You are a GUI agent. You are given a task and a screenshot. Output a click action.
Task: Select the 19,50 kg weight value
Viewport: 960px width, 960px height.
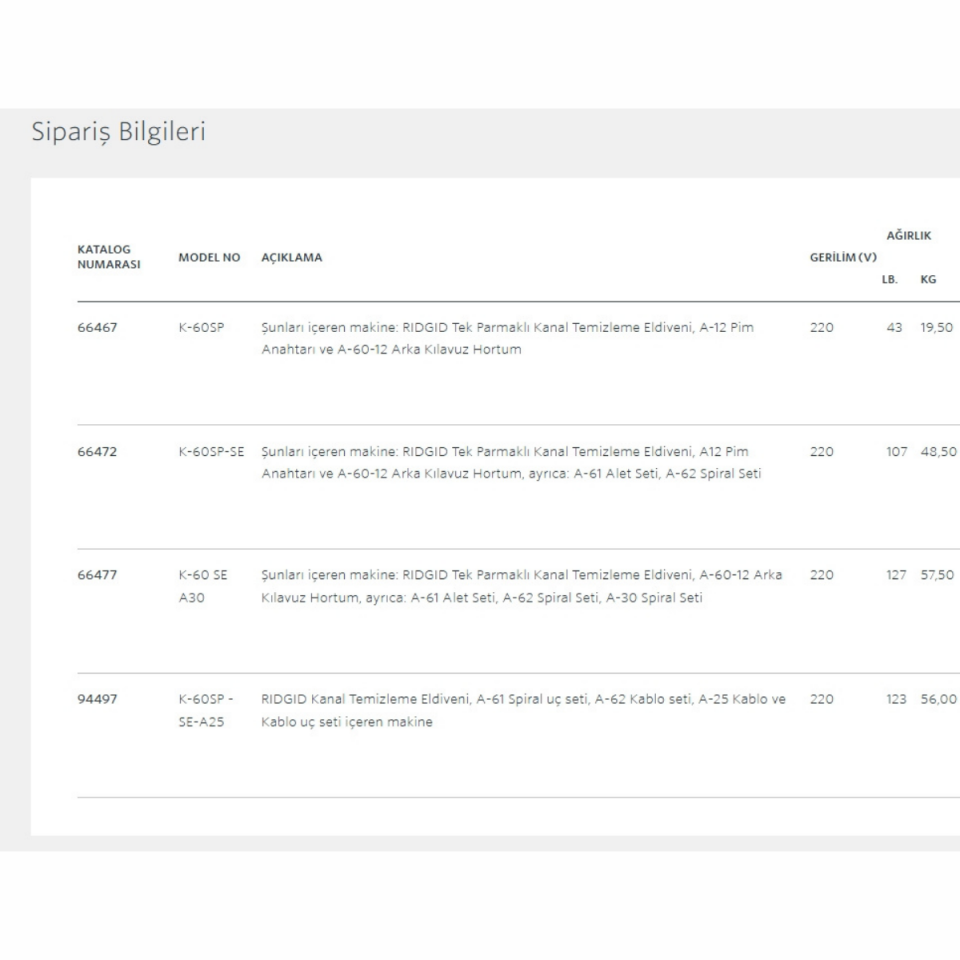click(937, 327)
